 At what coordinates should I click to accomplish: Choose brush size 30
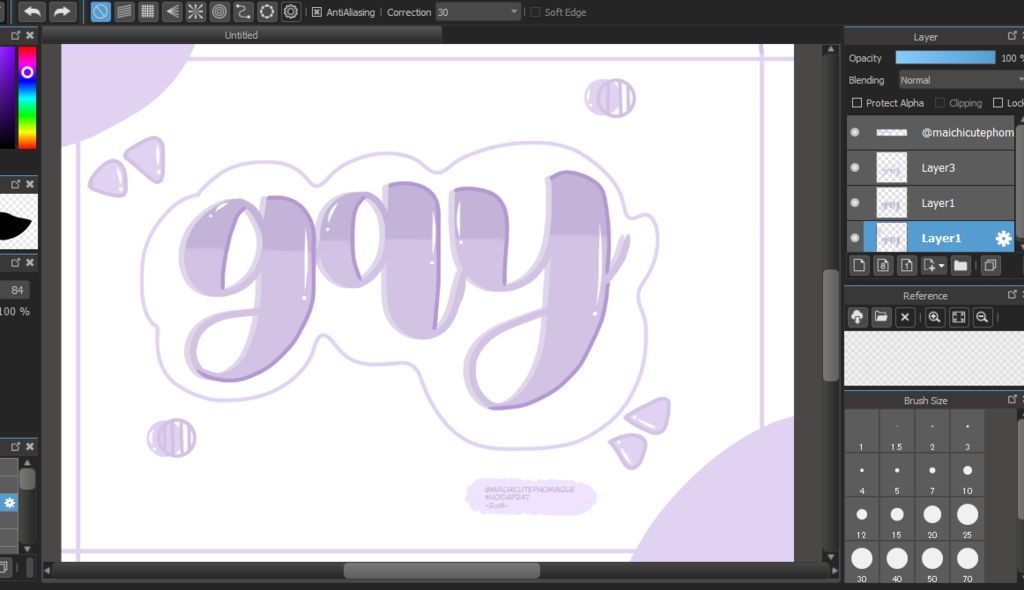(861, 563)
